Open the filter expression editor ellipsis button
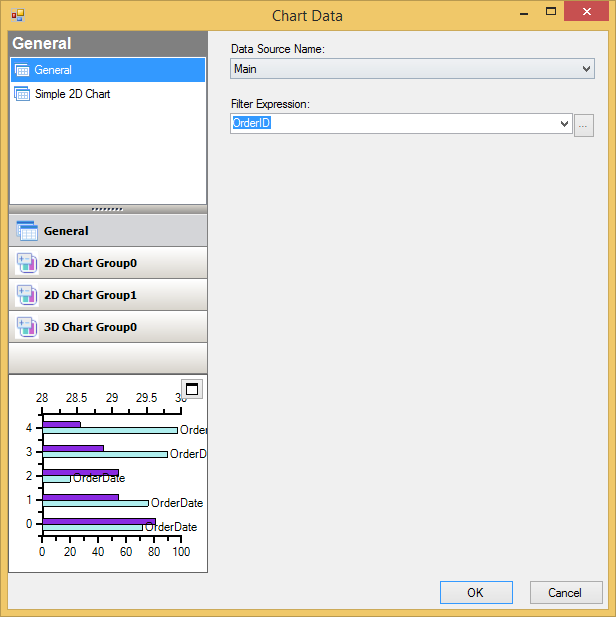Viewport: 616px width, 617px height. click(584, 125)
